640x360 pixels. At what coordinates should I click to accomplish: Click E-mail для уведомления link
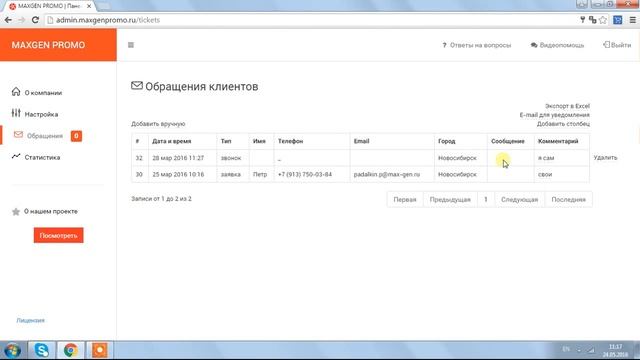tap(554, 115)
